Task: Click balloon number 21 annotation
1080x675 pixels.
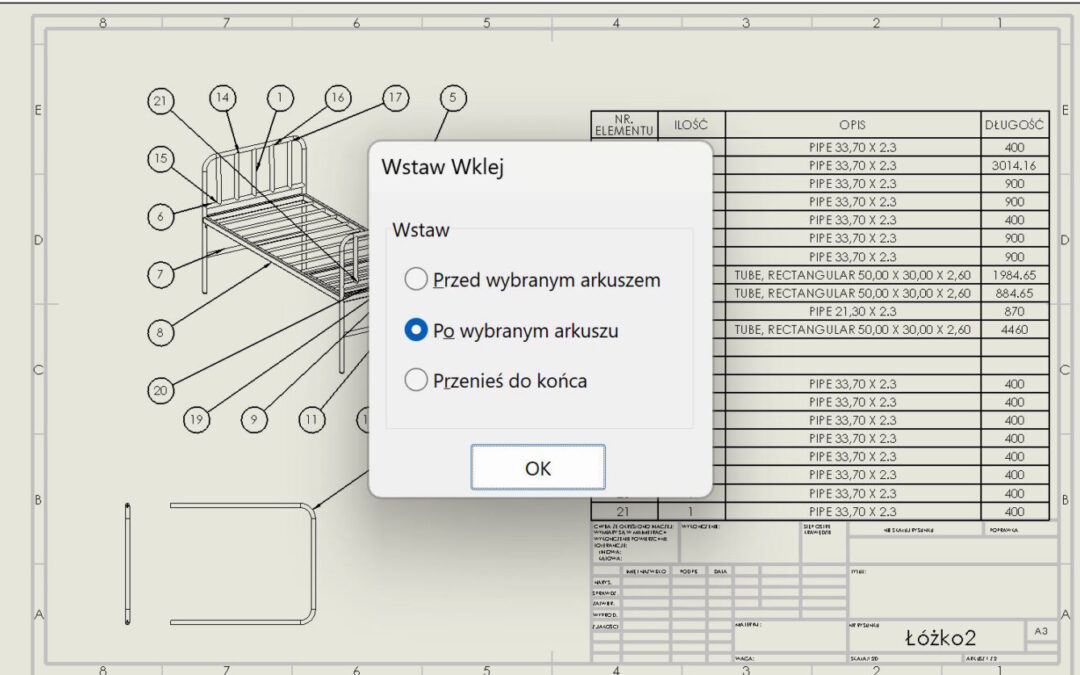Action: pyautogui.click(x=161, y=100)
